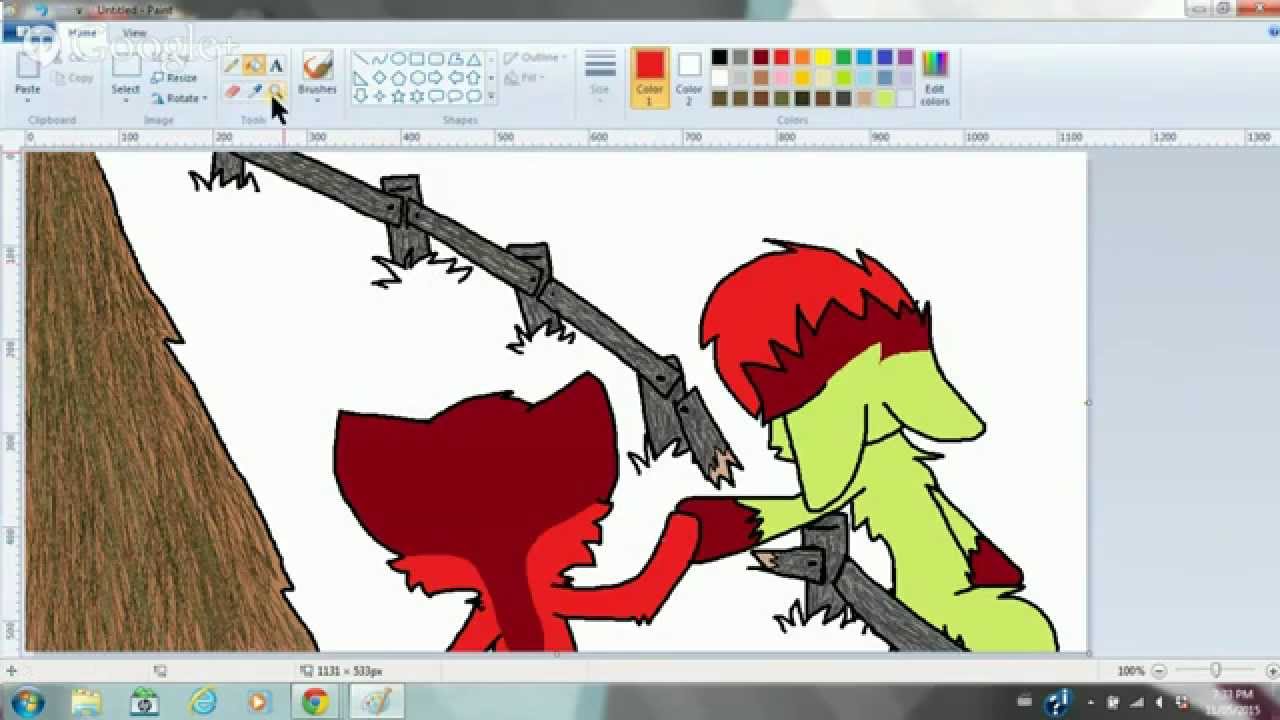Choose the Left arrow shape
This screenshot has width=1280, height=720.
(x=455, y=78)
